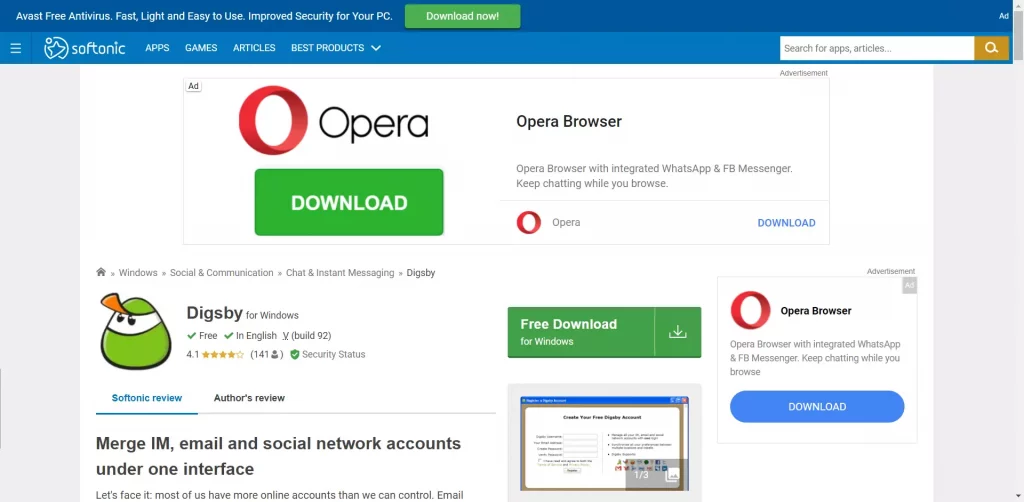Click the 4.1 rating value
Viewport: 1024px width, 502px height.
(193, 354)
